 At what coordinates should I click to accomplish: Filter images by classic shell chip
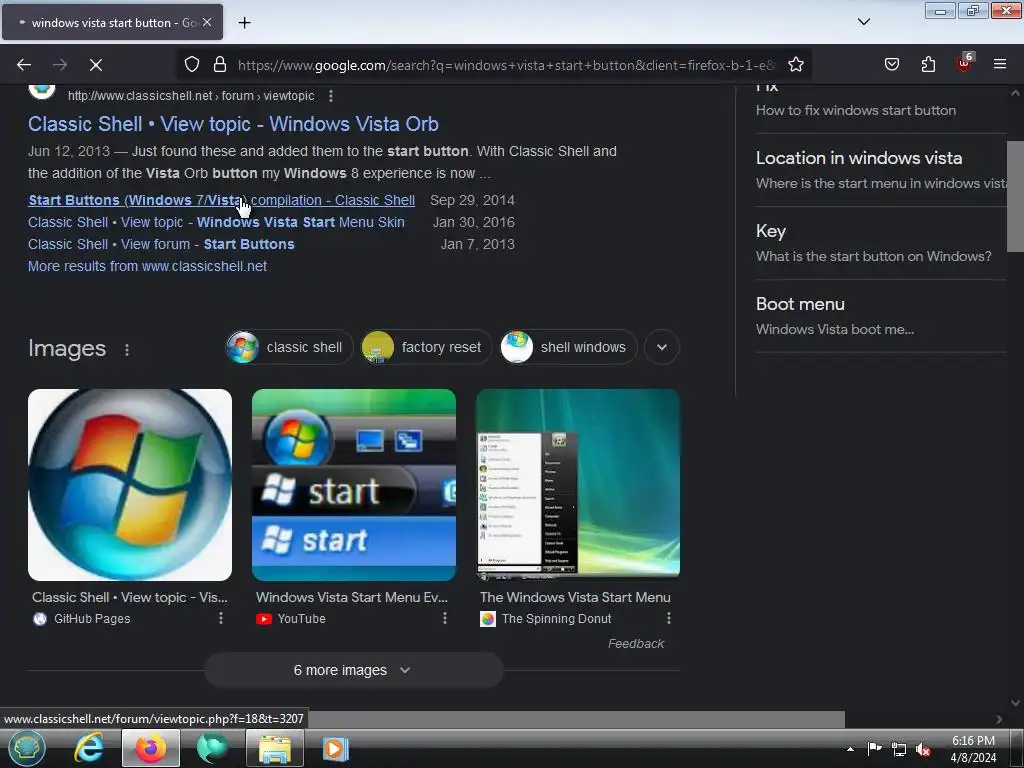289,347
